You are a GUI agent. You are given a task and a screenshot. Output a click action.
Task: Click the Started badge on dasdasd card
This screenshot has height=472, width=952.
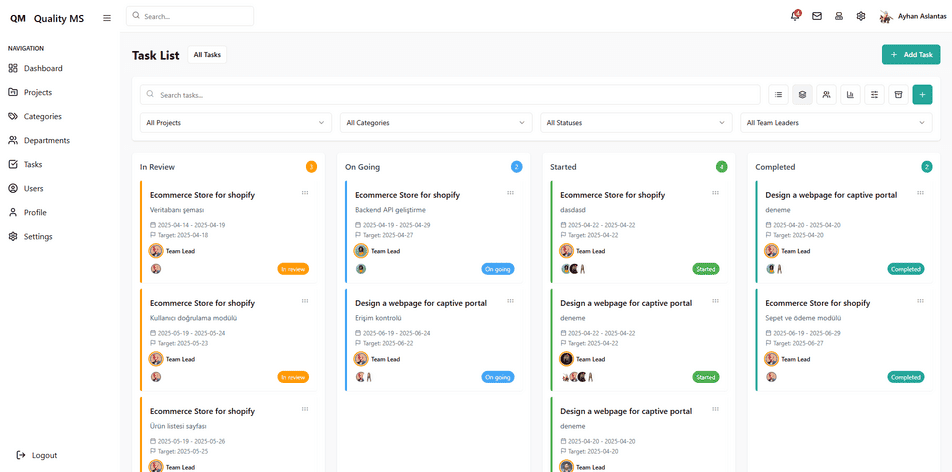click(706, 268)
